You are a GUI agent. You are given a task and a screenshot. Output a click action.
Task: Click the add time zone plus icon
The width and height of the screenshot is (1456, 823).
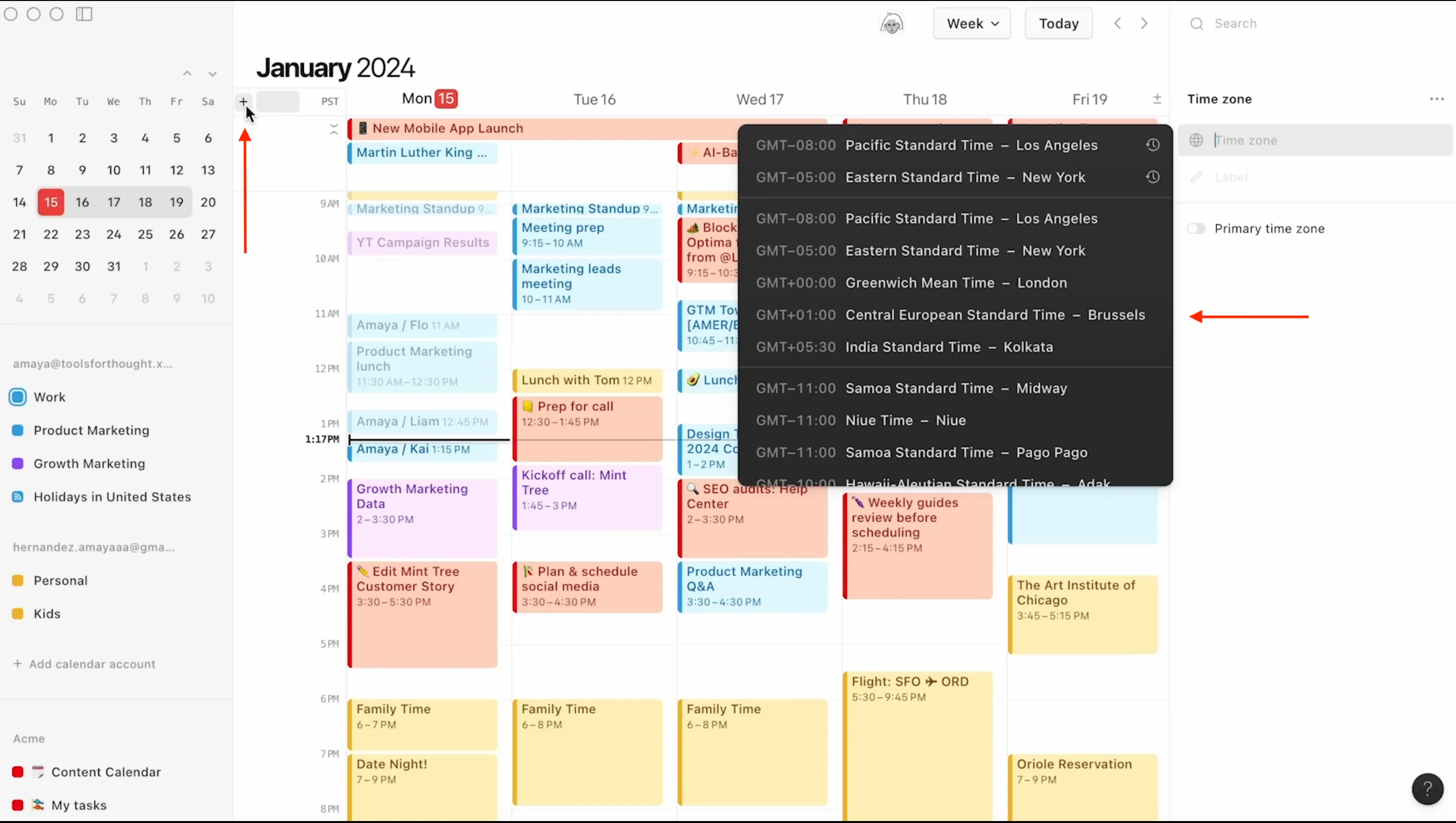tap(243, 102)
